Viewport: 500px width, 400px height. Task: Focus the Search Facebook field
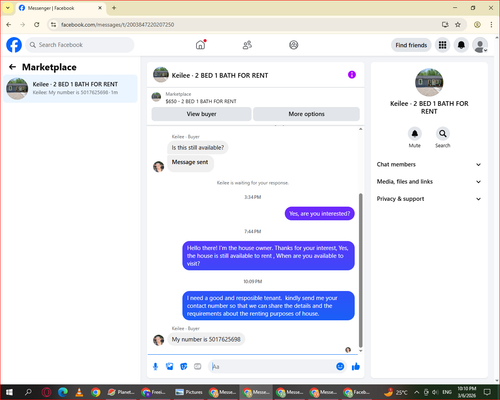point(80,45)
